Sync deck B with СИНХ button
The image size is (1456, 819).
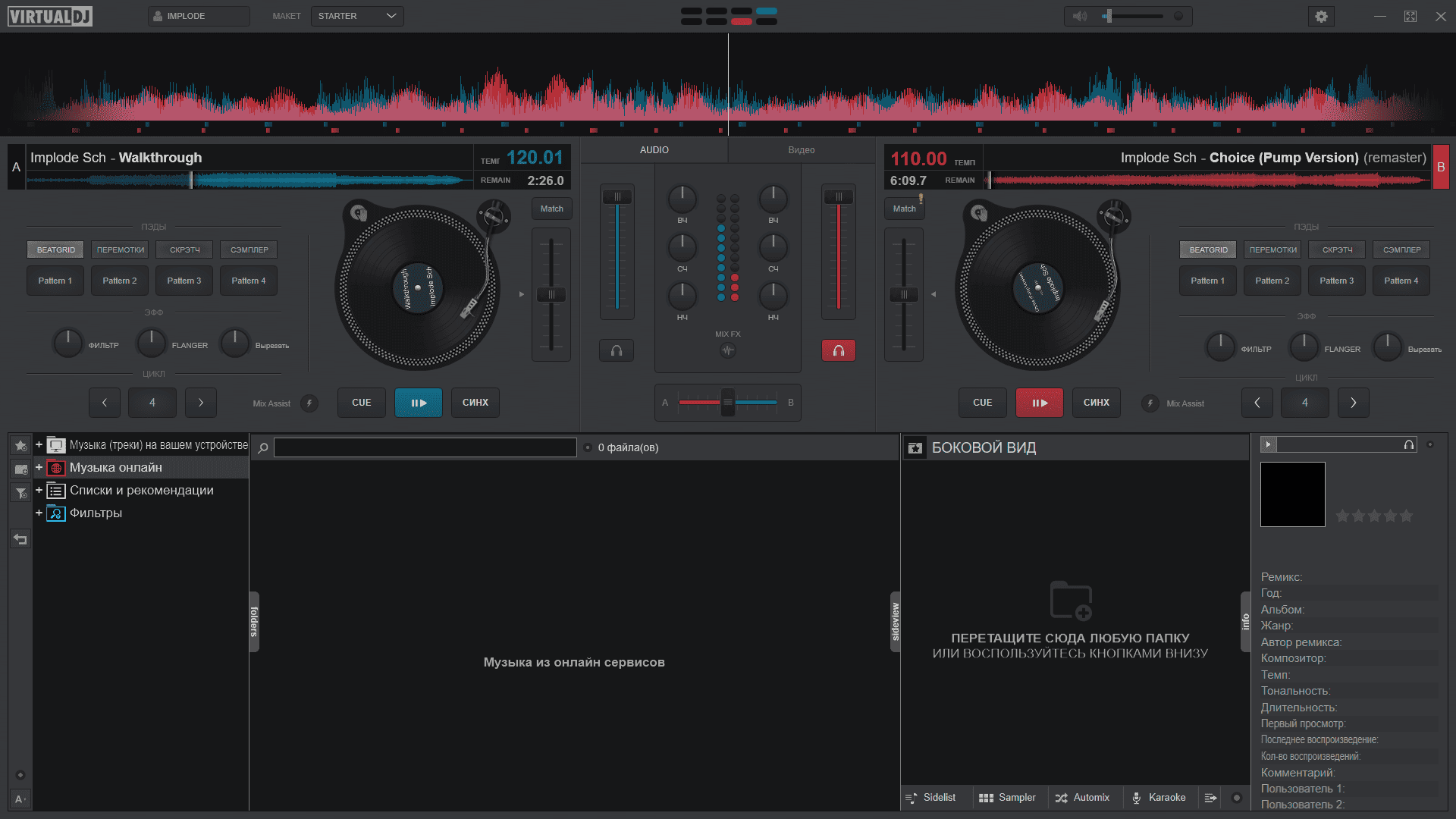pyautogui.click(x=1097, y=403)
